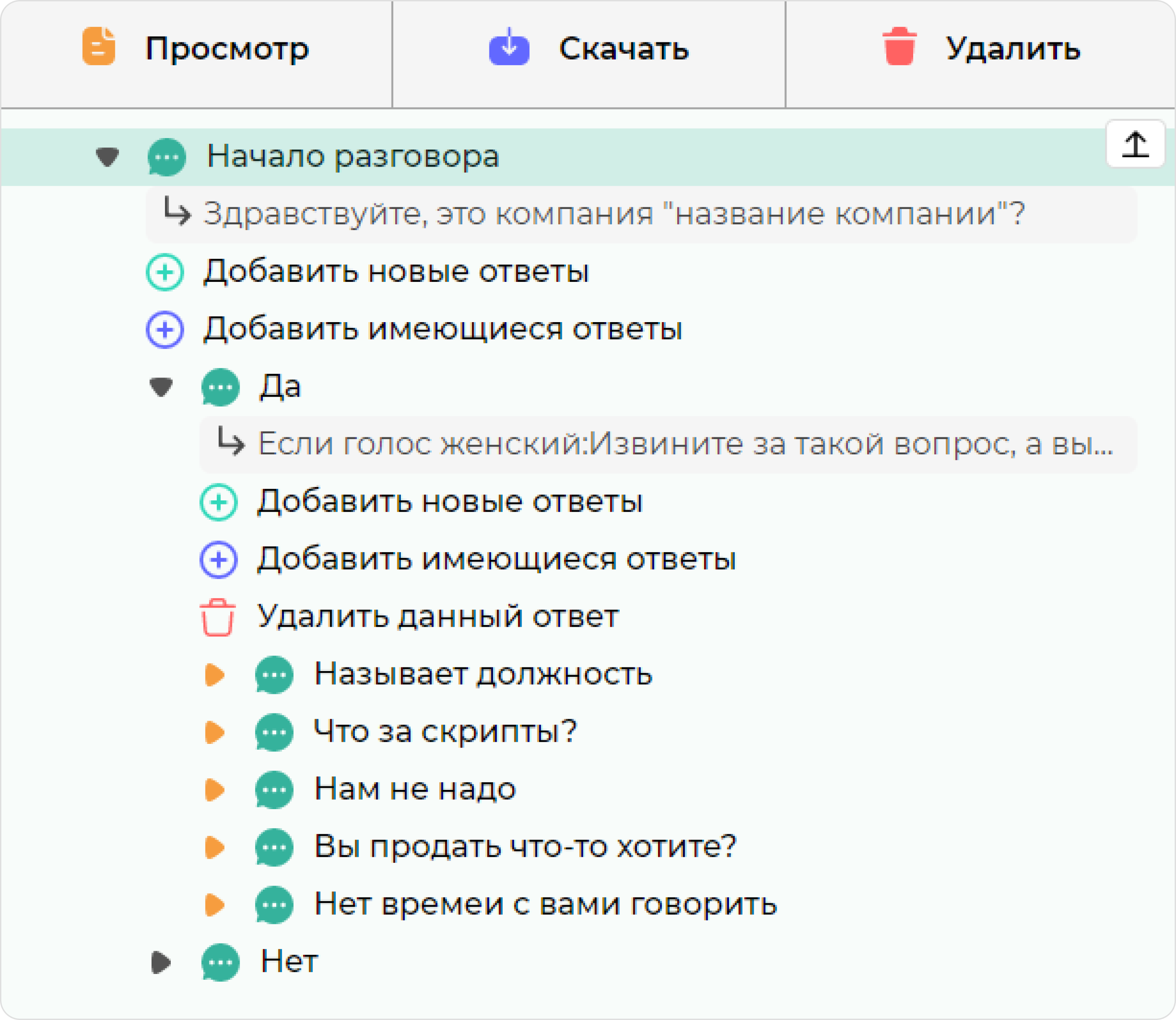Click Добавить новые ответы under Да
Image resolution: width=1176 pixels, height=1020 pixels.
coord(449,502)
